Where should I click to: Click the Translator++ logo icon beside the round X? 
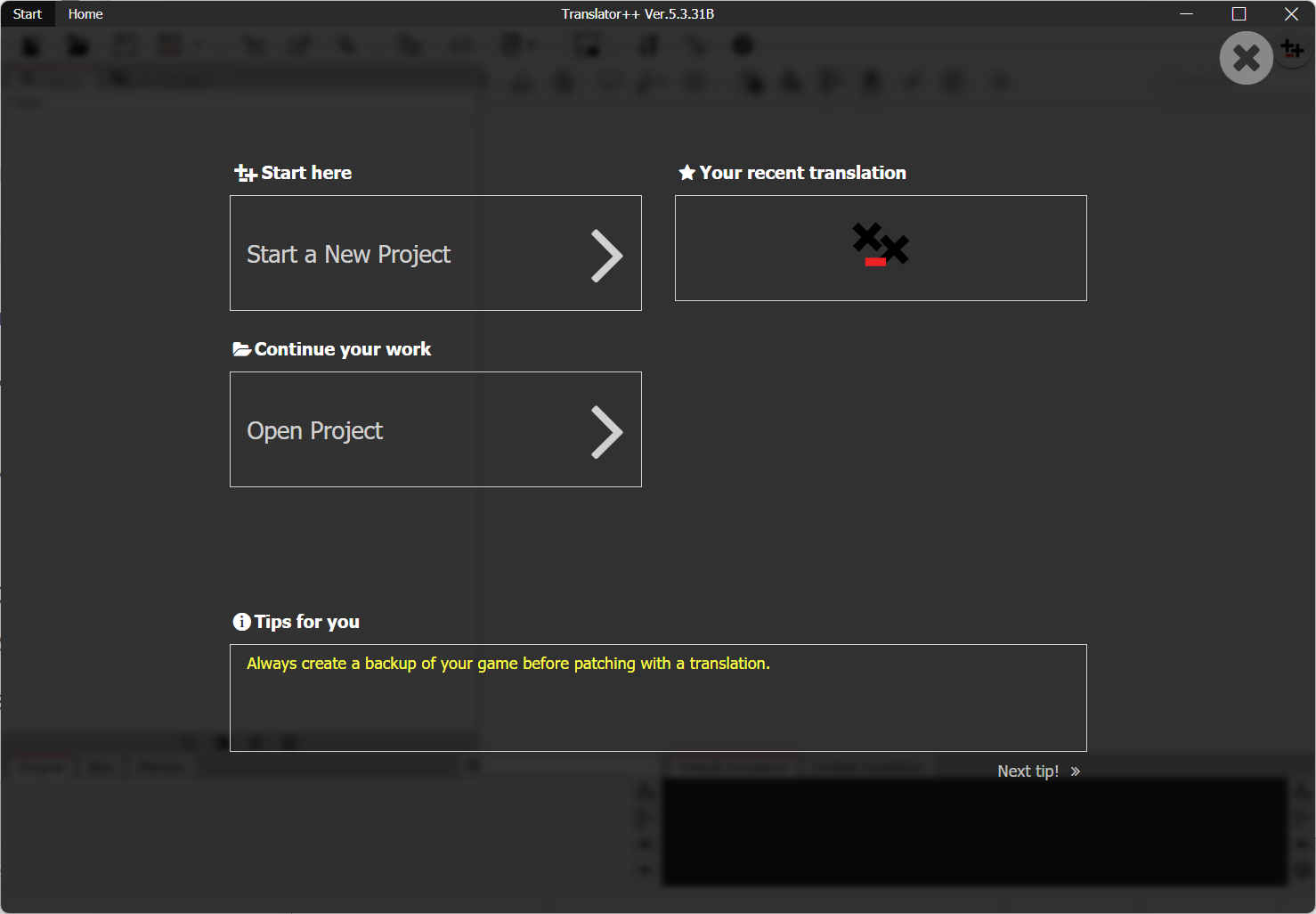click(1293, 50)
